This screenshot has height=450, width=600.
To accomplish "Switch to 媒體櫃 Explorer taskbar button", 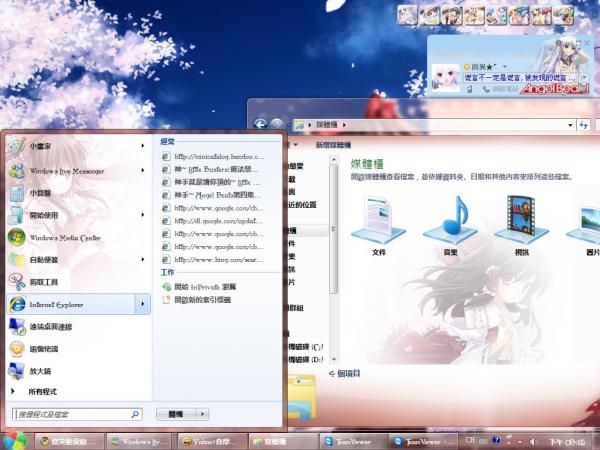I will pos(283,442).
